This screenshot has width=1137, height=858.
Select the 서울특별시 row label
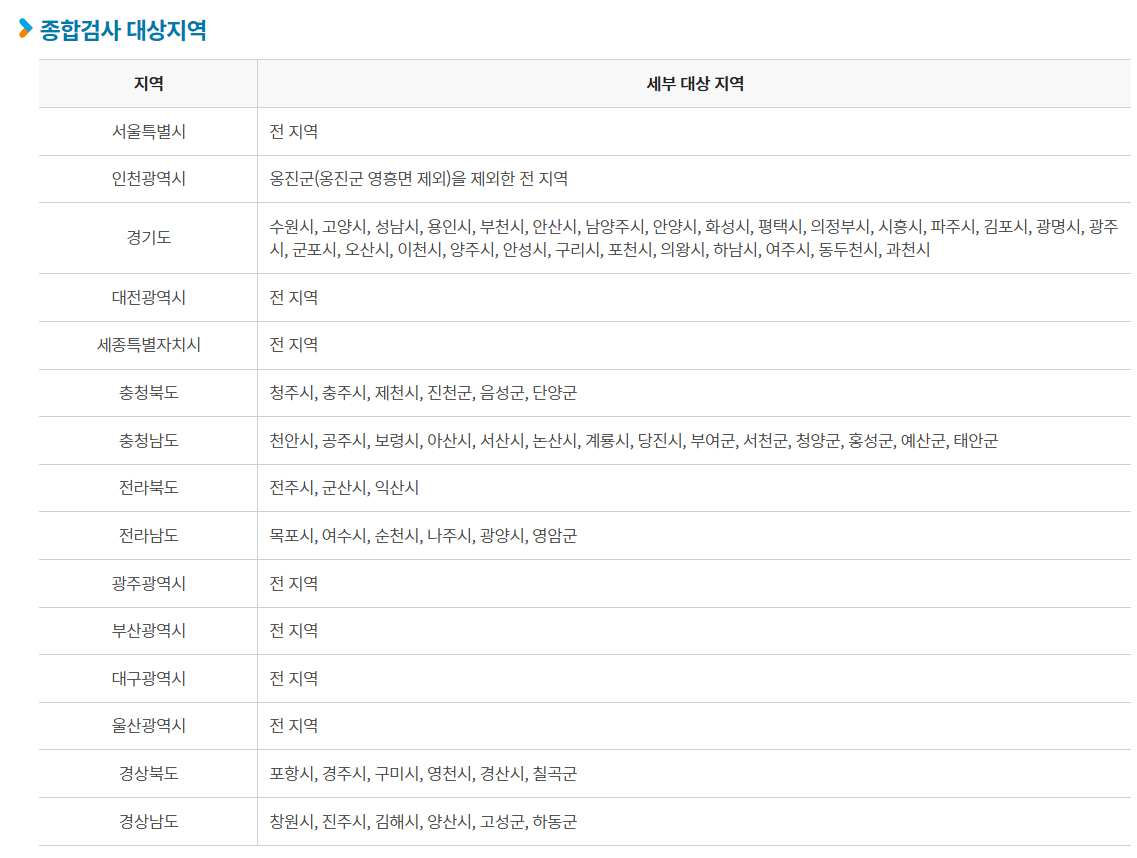pyautogui.click(x=149, y=131)
